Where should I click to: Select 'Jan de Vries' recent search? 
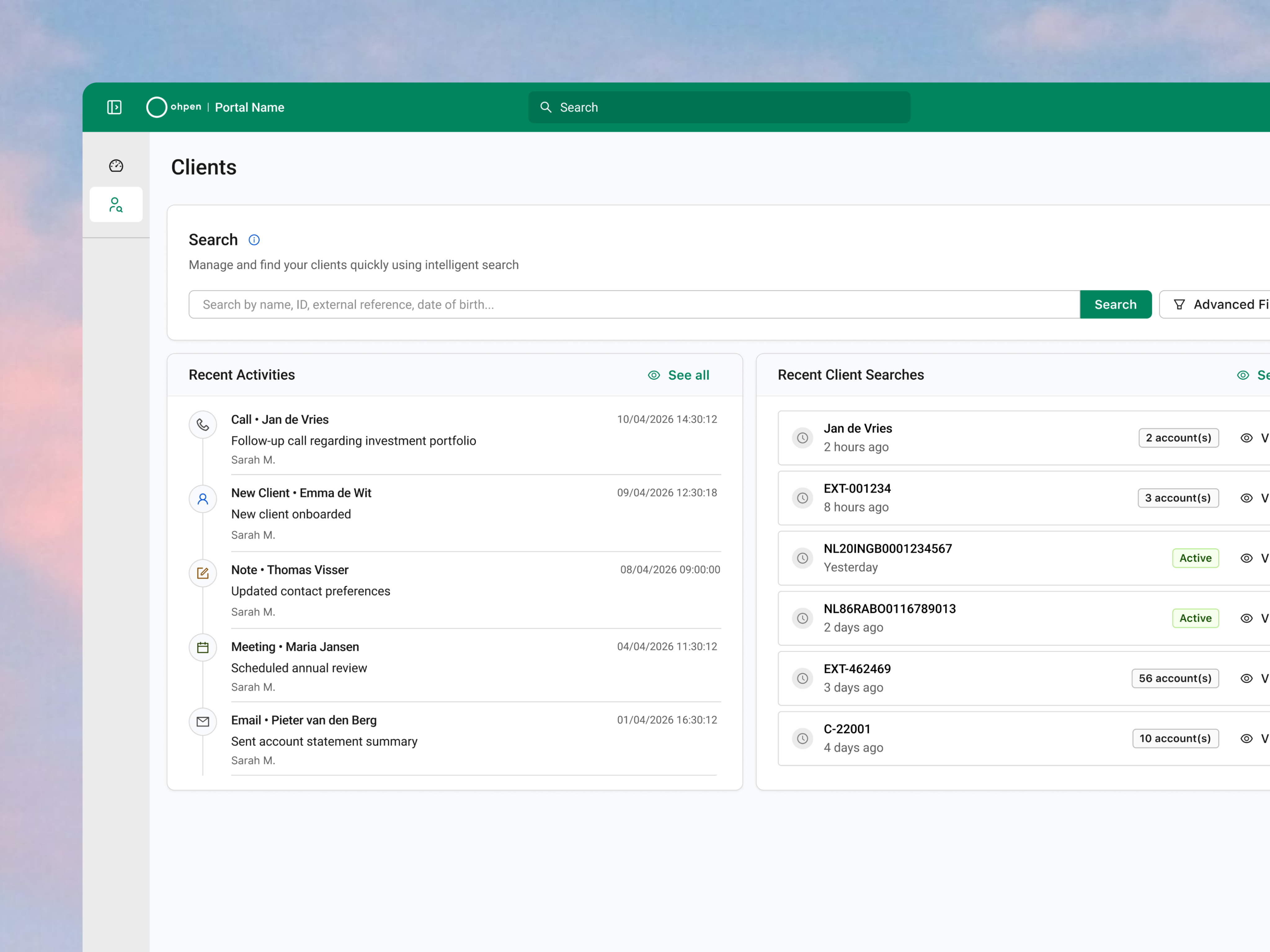coord(858,428)
